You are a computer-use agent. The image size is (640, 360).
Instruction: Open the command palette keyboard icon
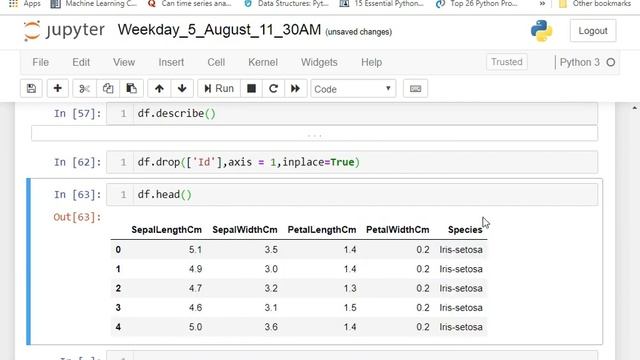pyautogui.click(x=416, y=89)
